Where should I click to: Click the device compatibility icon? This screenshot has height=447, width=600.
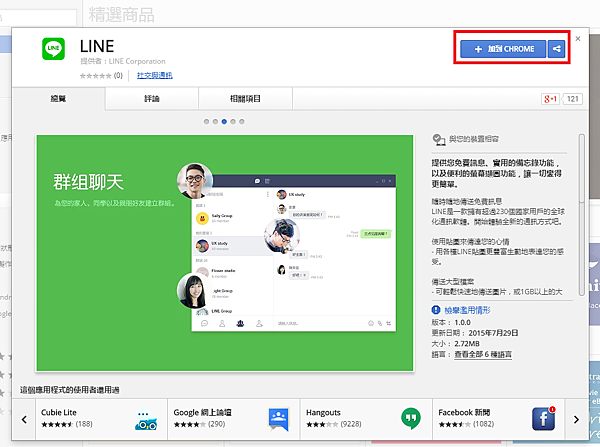tap(439, 140)
